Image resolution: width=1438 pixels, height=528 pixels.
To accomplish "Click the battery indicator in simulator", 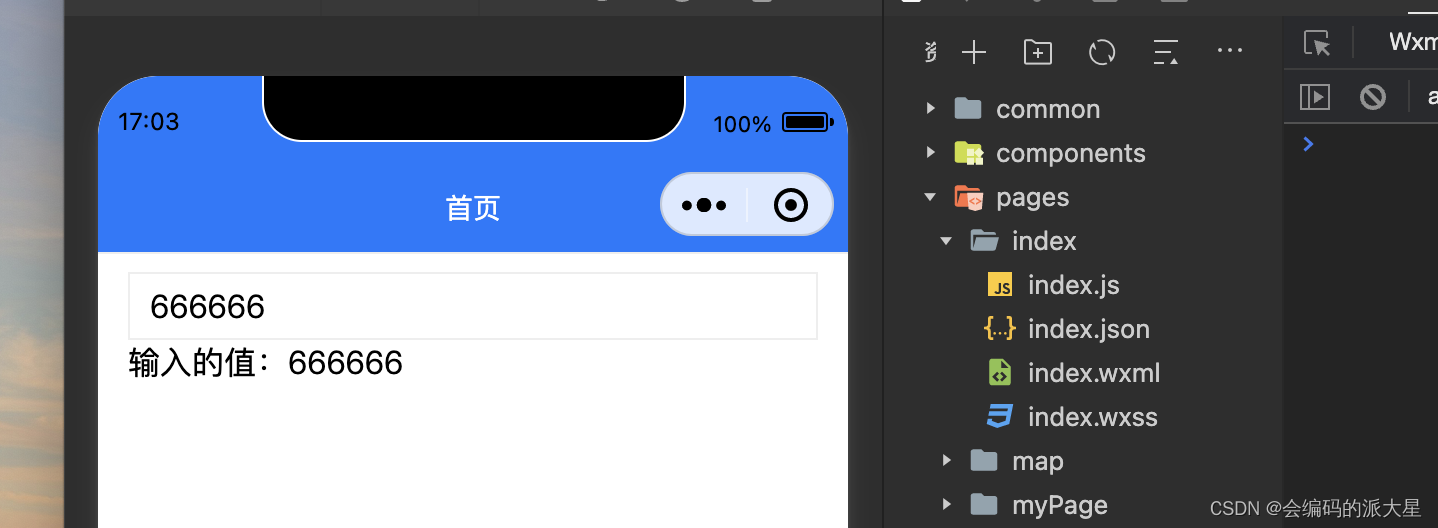I will [808, 123].
